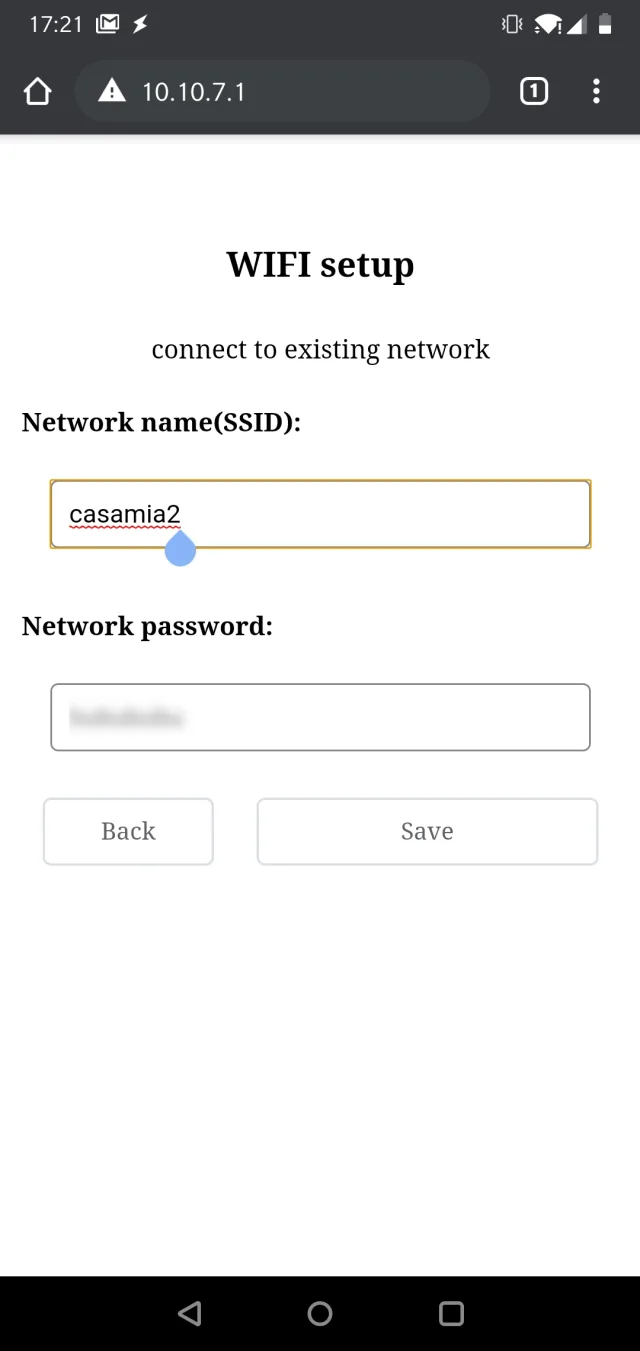Tap the Android back navigation triangle
Viewport: 640px width, 1351px height.
coord(189,1314)
